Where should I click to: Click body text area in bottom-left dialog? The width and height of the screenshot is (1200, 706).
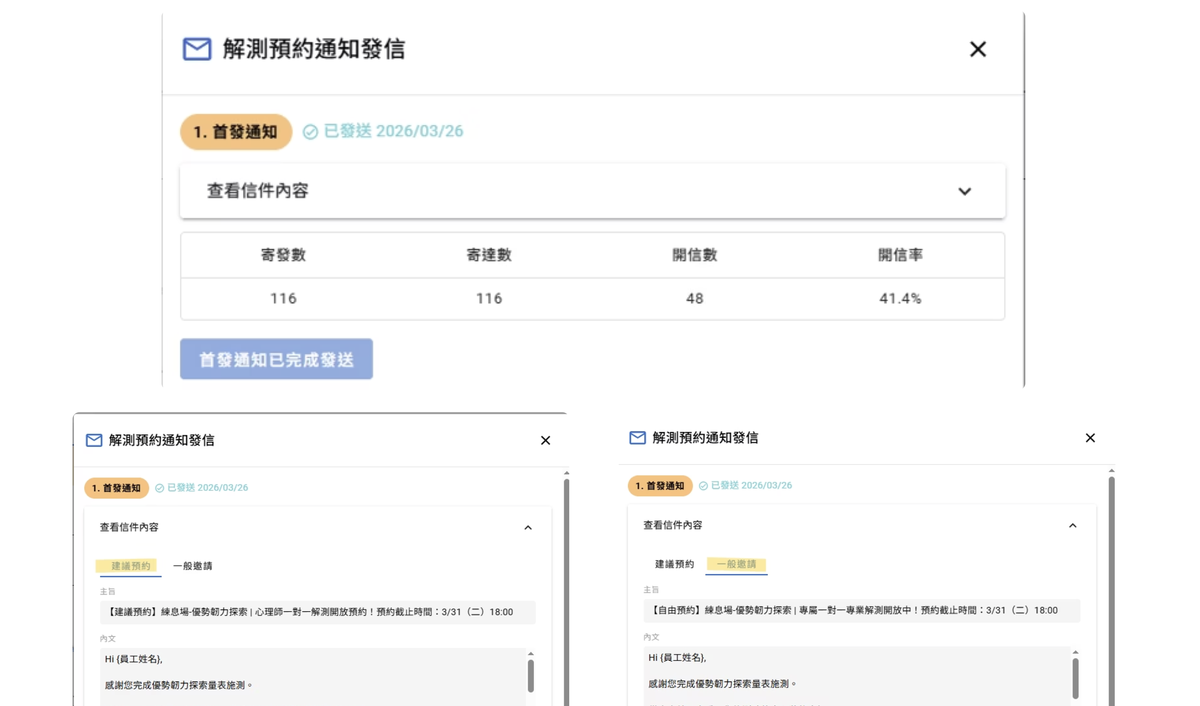311,677
